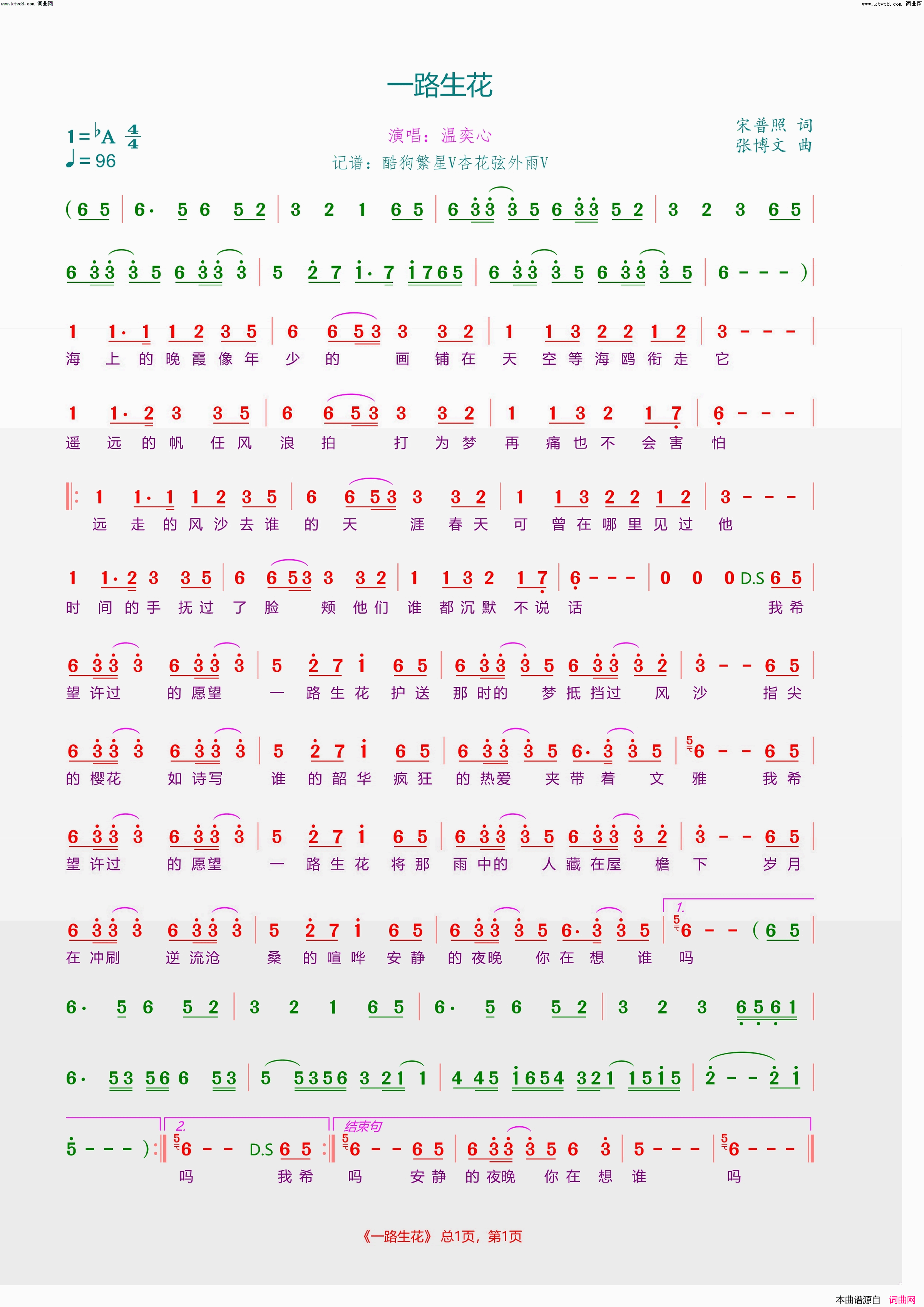The image size is (924, 1307).
Task: Click the lyric line starting 海上的晚霞像年少的画
Action: (397, 359)
